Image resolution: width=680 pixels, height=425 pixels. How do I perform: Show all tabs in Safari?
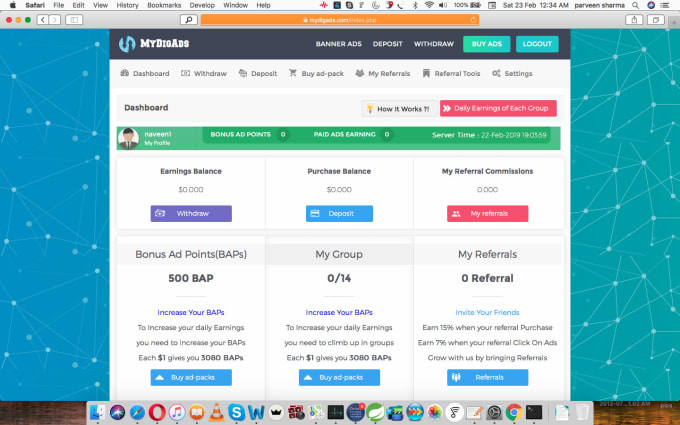coord(656,20)
